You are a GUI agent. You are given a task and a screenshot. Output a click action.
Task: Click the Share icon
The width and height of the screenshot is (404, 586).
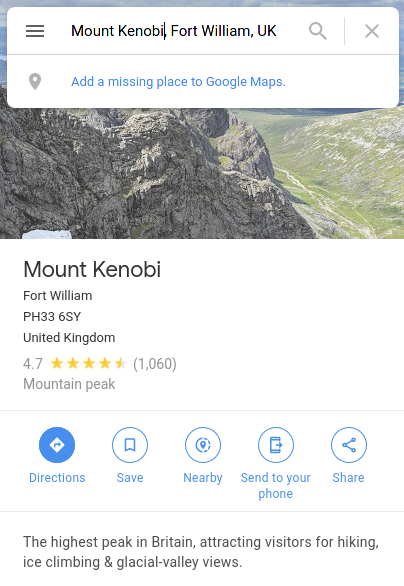coord(349,445)
